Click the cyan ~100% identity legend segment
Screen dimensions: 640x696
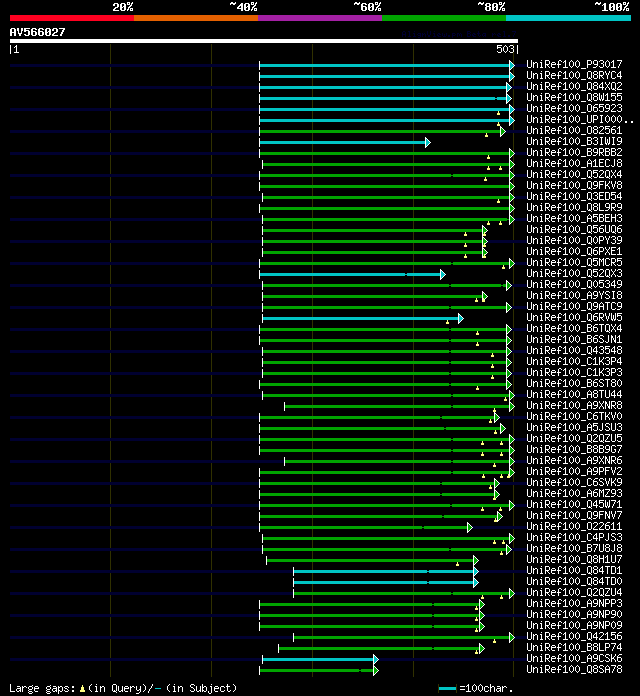(569, 18)
